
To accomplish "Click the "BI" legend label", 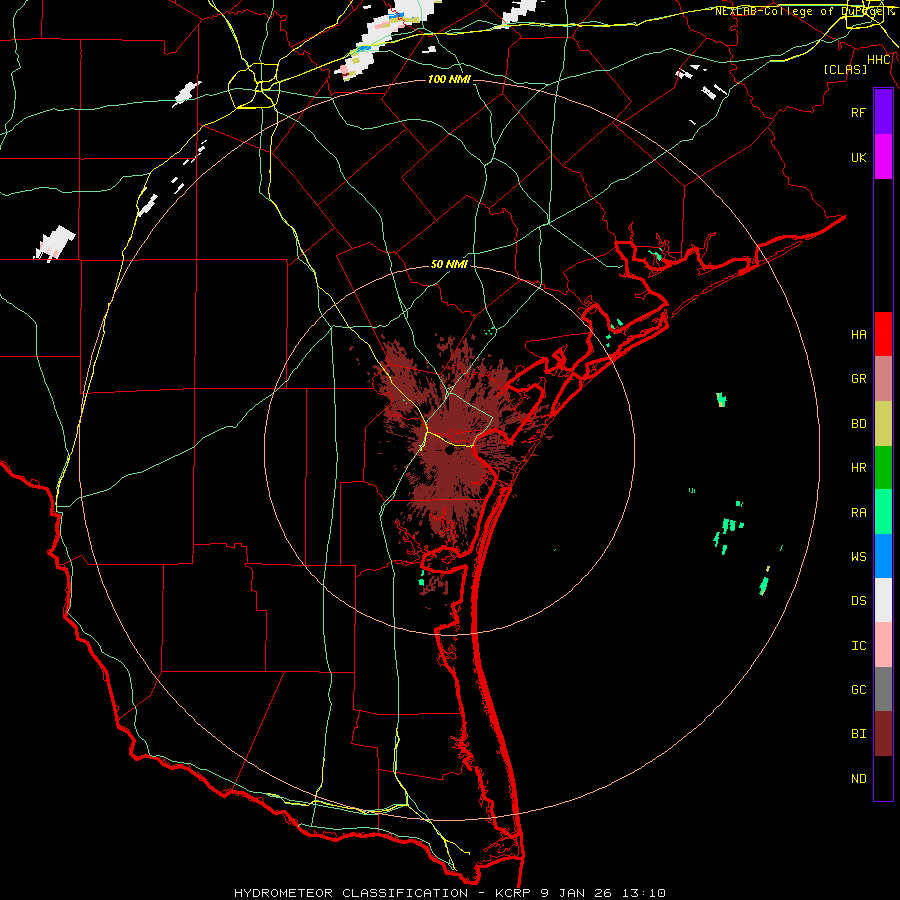I will (858, 734).
